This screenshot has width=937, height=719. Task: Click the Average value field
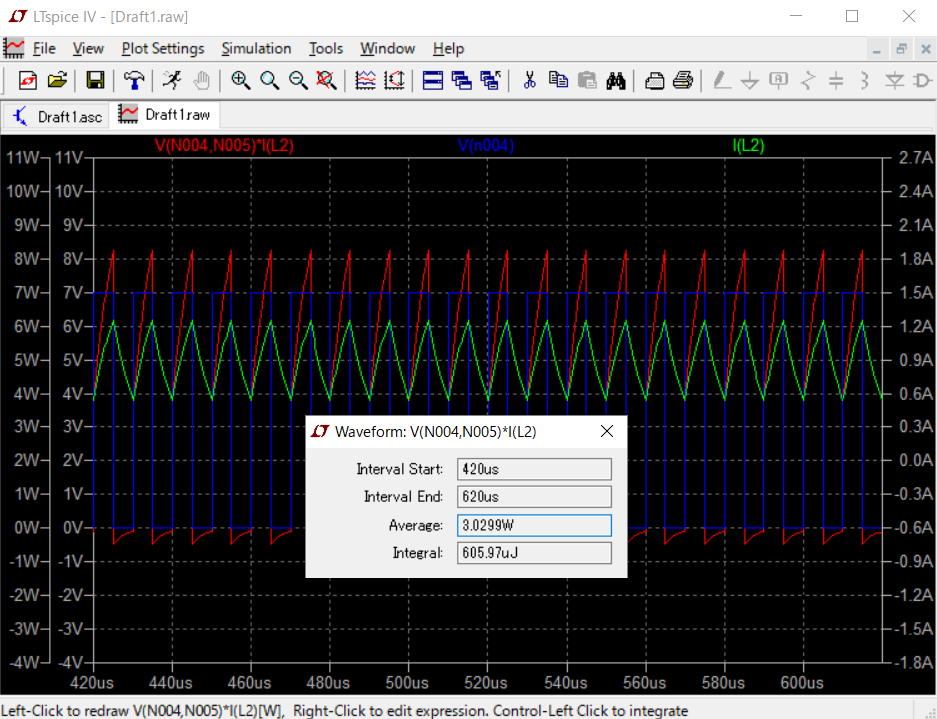point(534,525)
